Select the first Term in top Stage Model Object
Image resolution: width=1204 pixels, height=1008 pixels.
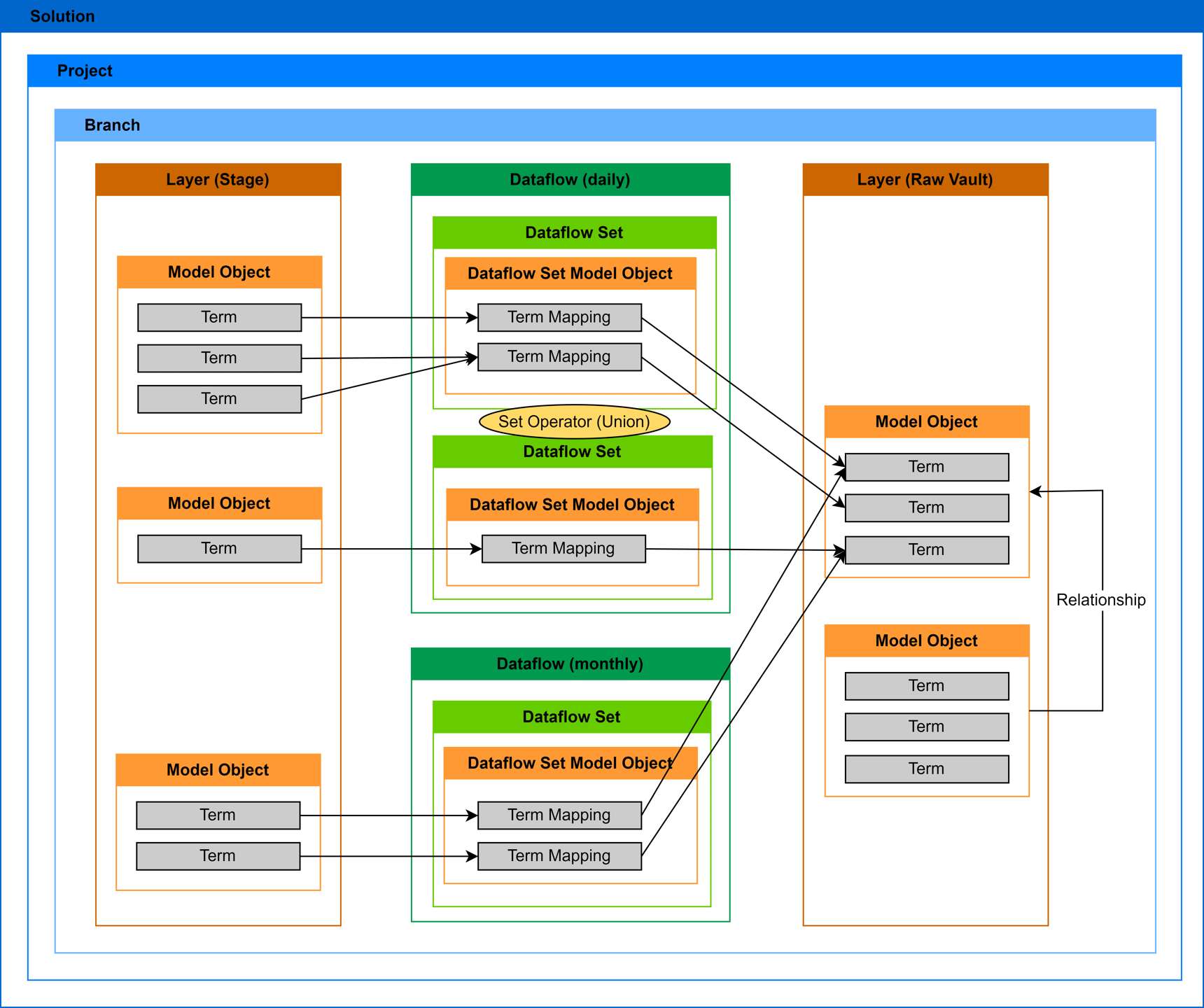219,317
